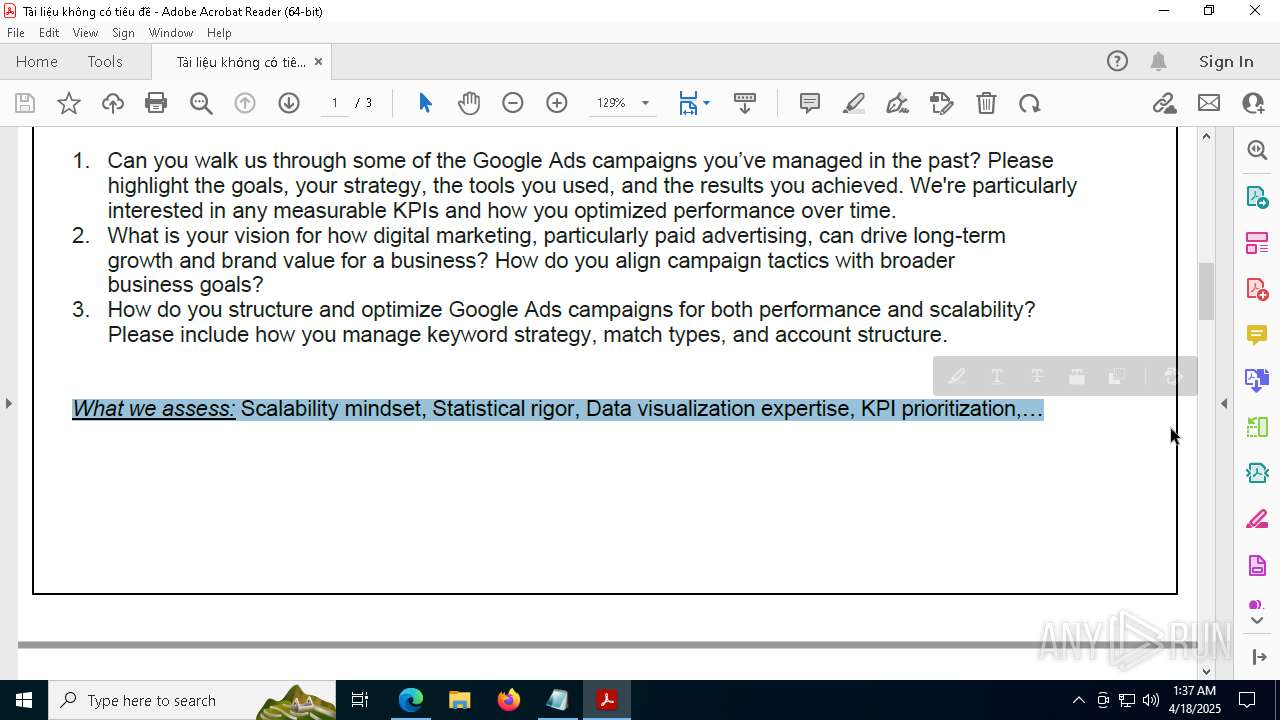Click the scroll up arrow of the document
Screen dimensions: 1280x720
pyautogui.click(x=1206, y=136)
